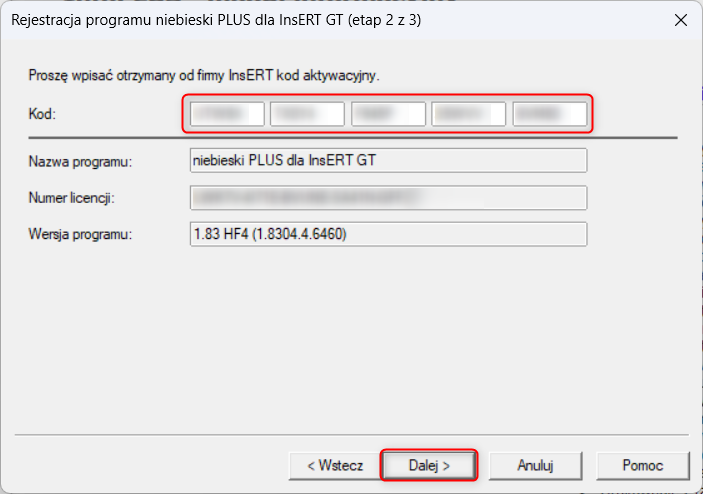Continue with the Dalej button
Image resolution: width=703 pixels, height=494 pixels.
(429, 466)
